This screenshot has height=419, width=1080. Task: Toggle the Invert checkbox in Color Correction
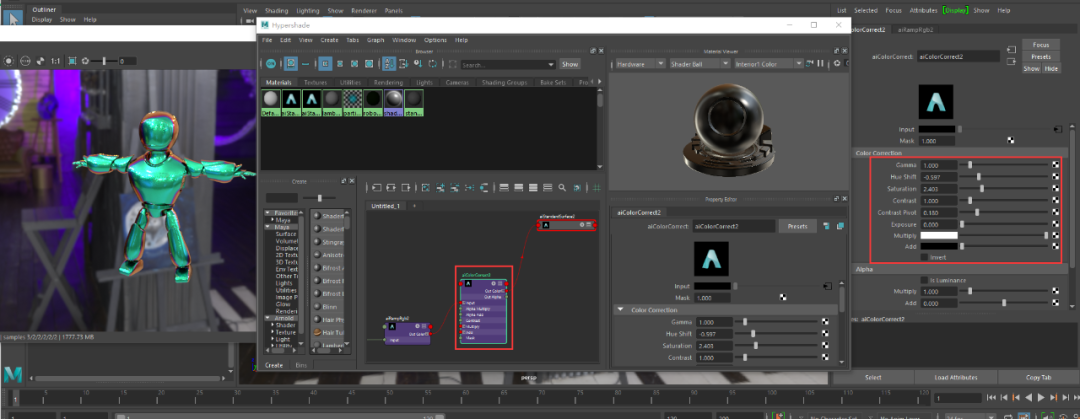tap(924, 257)
